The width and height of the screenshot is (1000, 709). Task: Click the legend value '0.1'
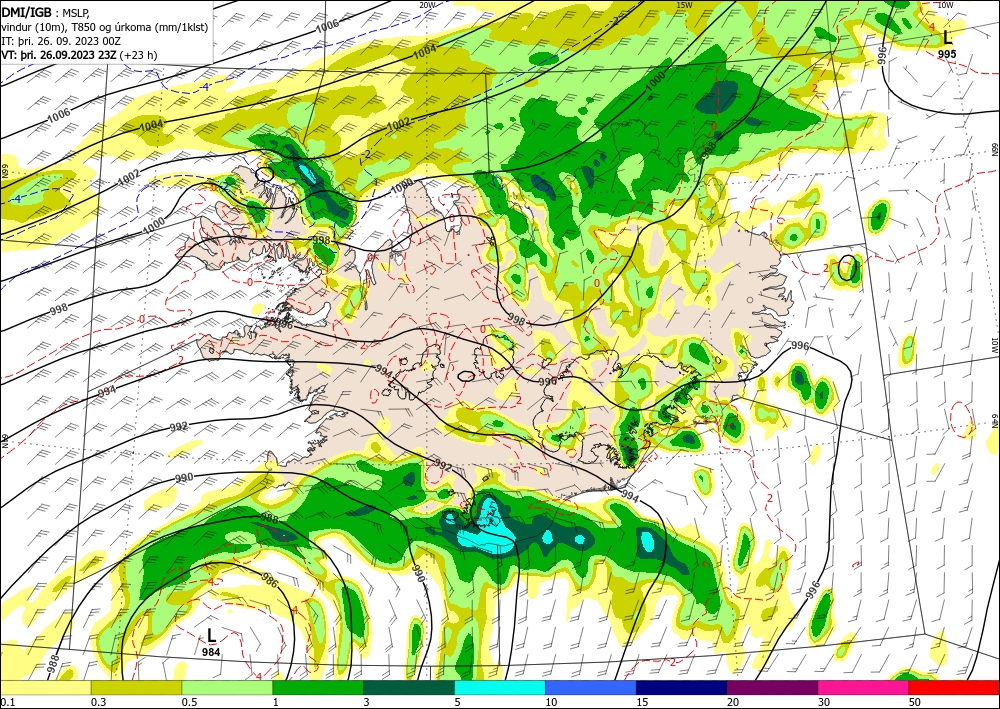(x=8, y=702)
